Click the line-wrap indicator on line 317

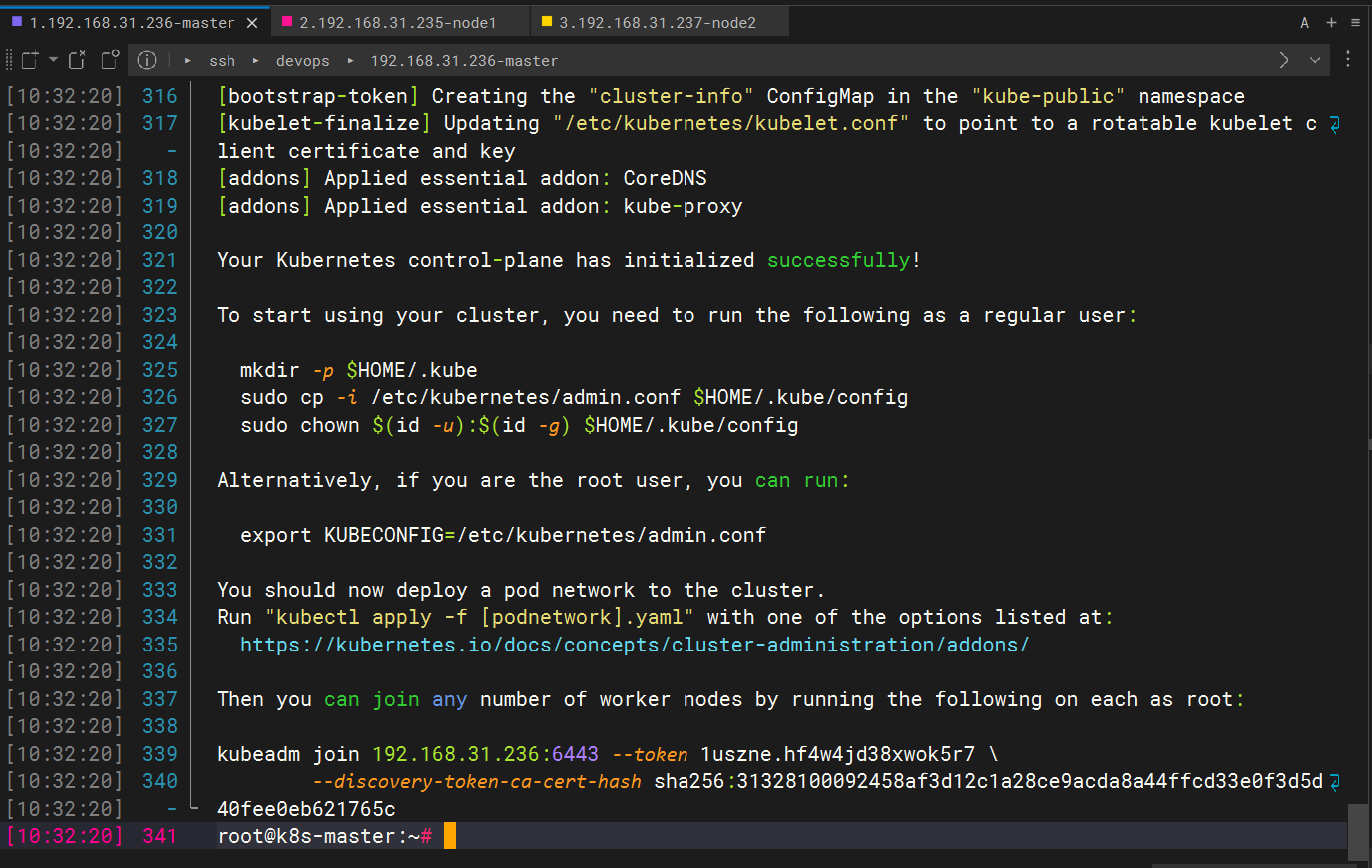click(x=1335, y=124)
